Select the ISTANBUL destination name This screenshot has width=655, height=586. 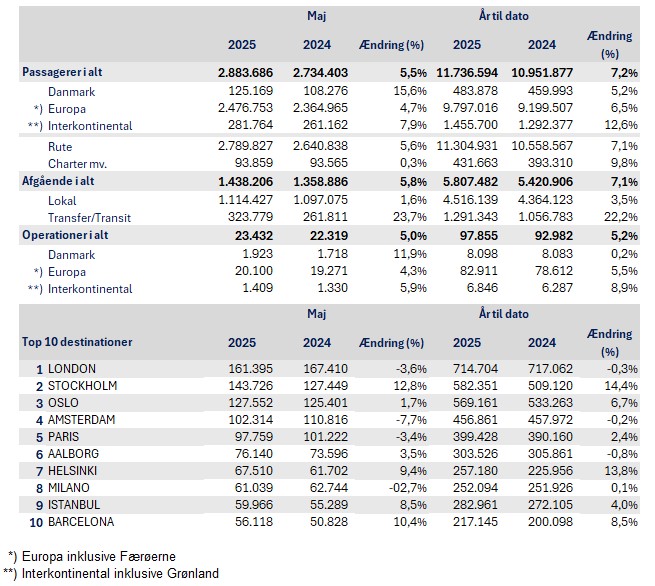point(76,505)
